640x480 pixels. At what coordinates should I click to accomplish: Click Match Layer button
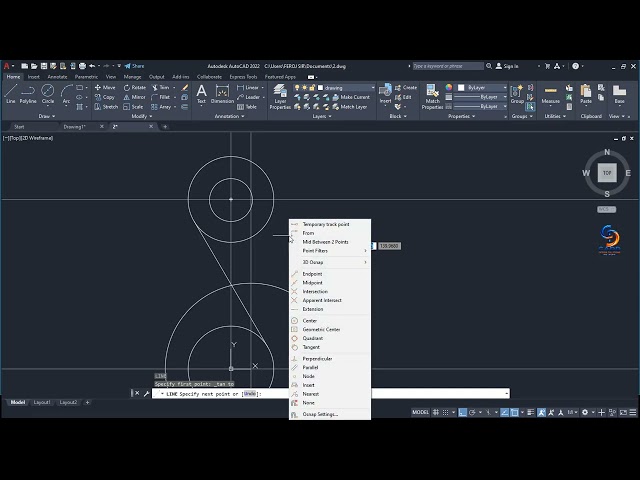350,107
